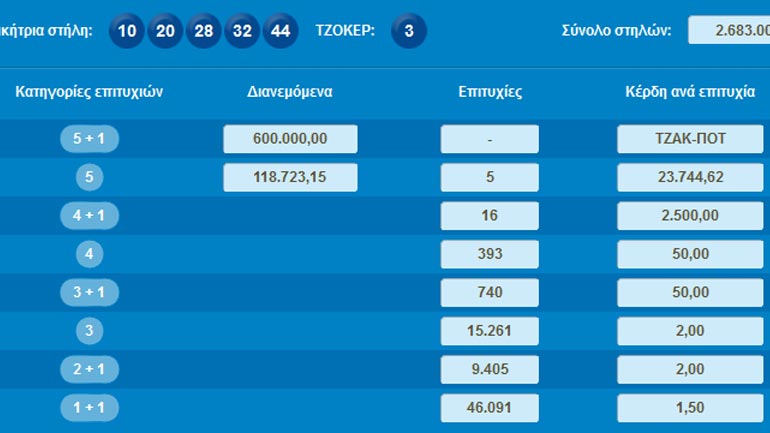770x433 pixels.
Task: Click the winners cell showing 740
Action: pos(490,292)
